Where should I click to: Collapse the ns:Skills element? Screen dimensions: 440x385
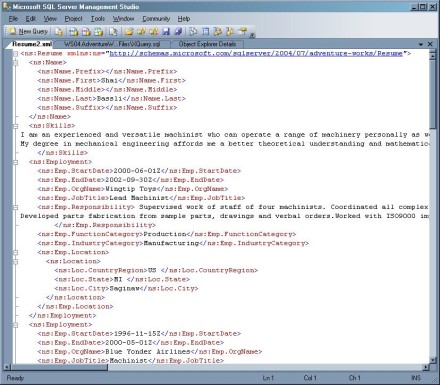(15, 126)
